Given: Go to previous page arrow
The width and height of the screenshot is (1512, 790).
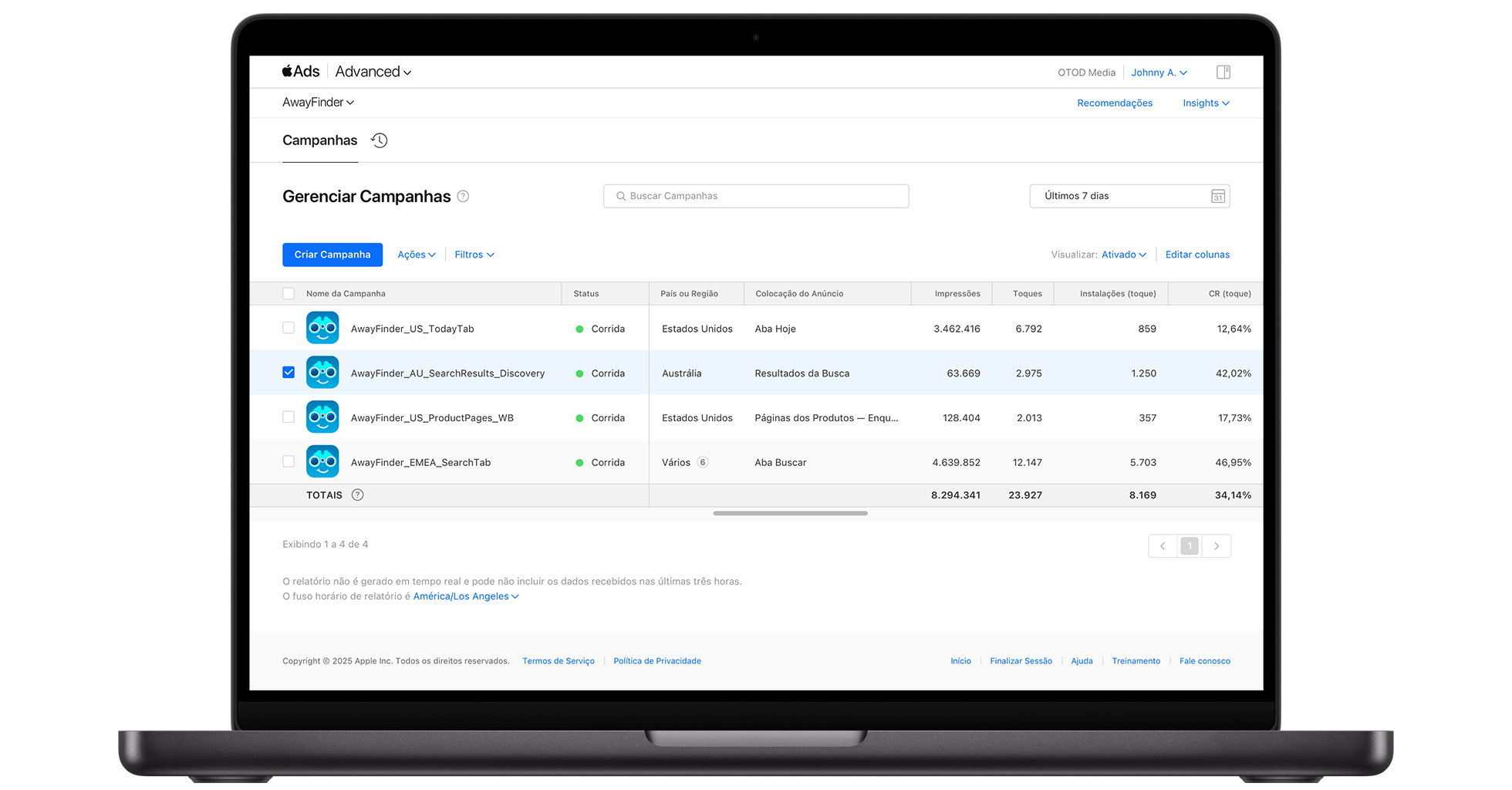Looking at the screenshot, I should (x=1163, y=546).
